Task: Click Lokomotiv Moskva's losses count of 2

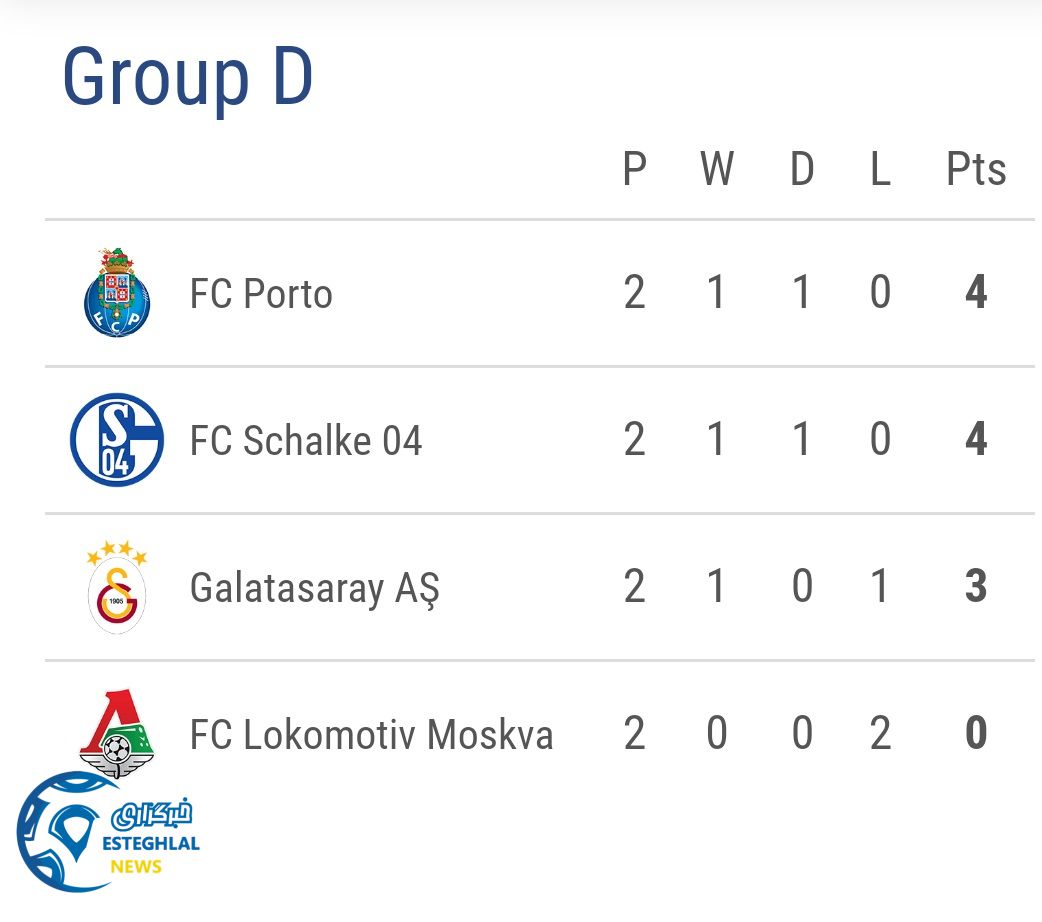Action: tap(880, 735)
